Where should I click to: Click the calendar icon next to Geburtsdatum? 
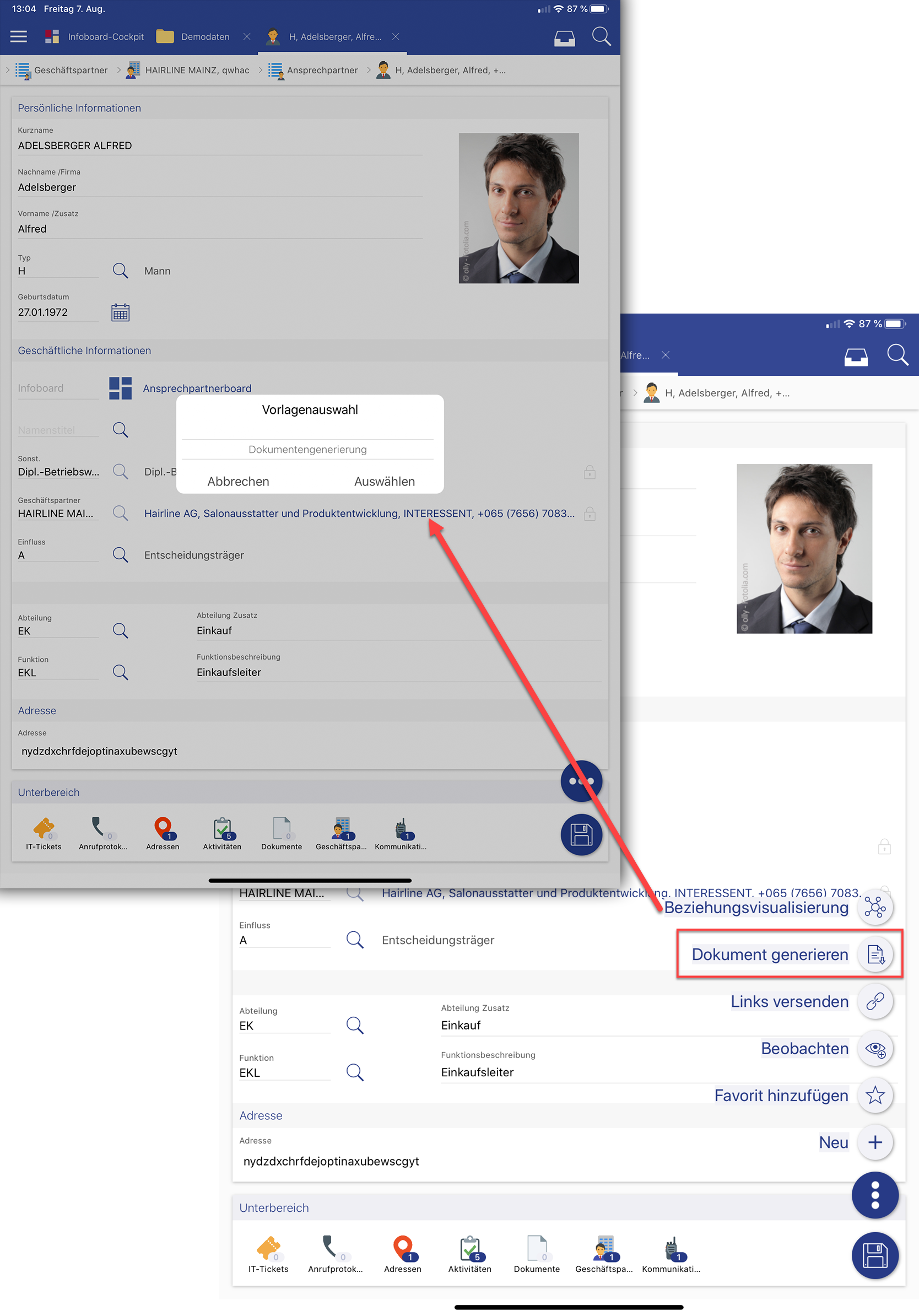click(120, 312)
